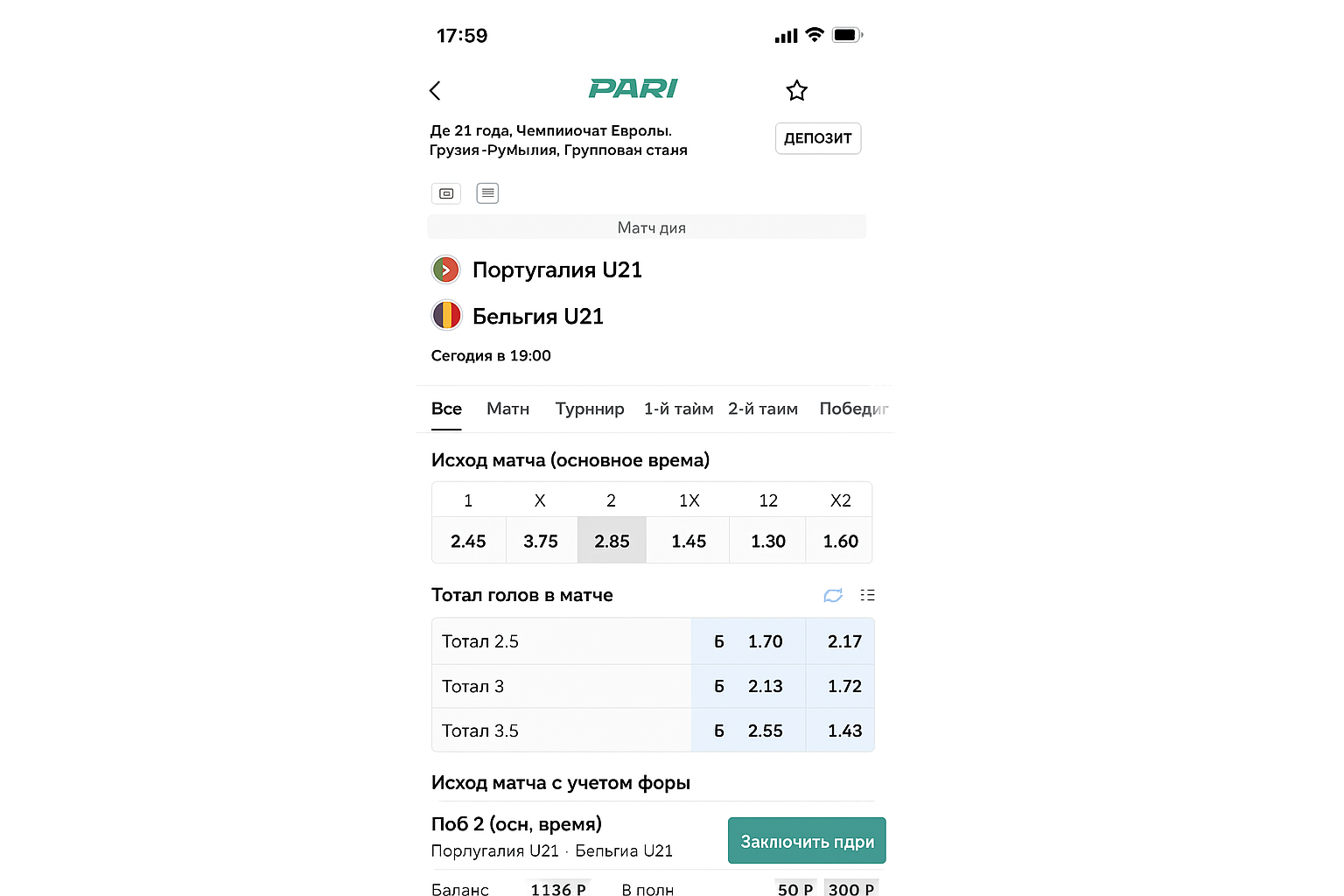
Task: Tap the Portugal U21 team flag
Action: click(446, 269)
